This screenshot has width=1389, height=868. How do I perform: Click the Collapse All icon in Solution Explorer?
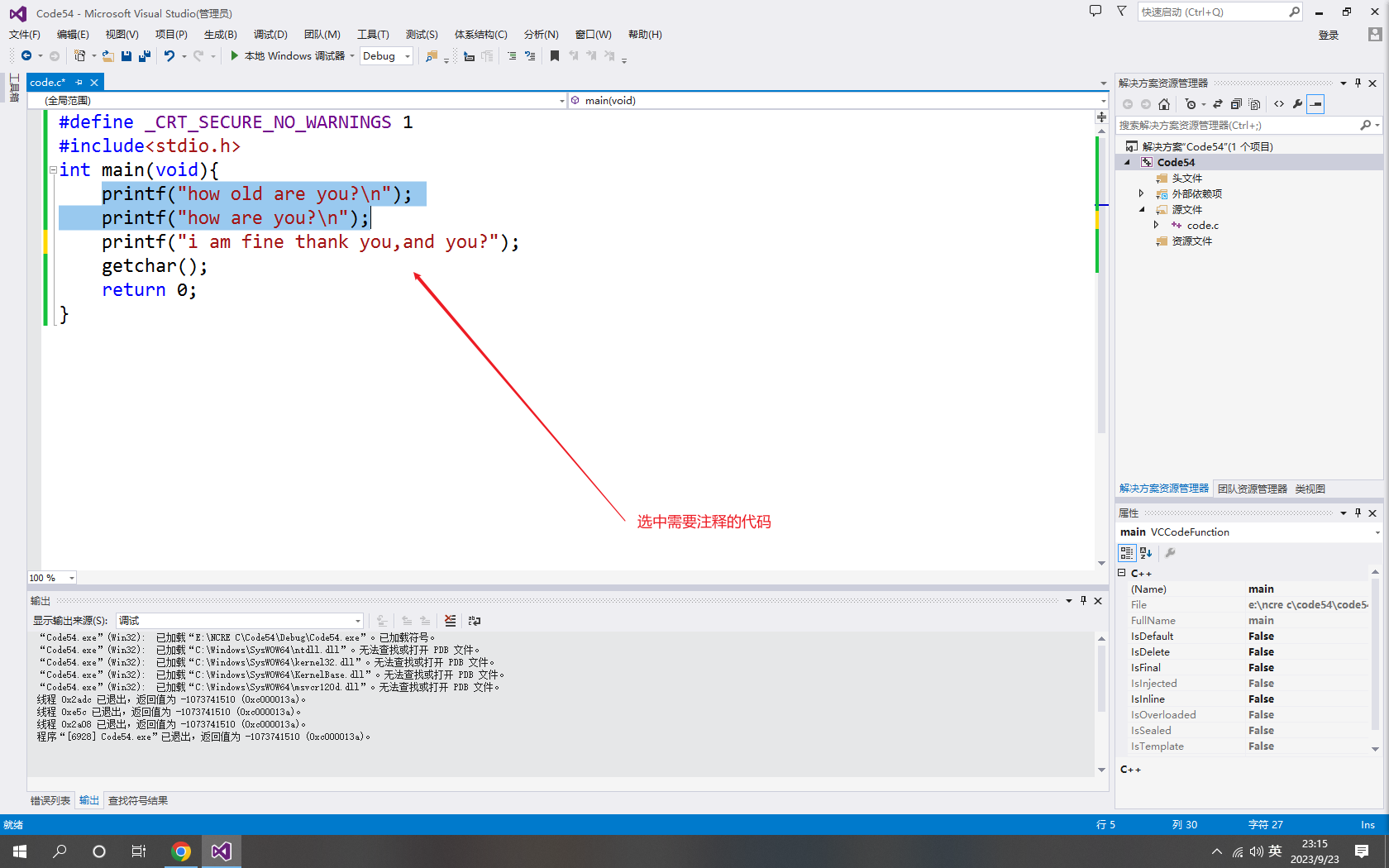point(1236,104)
